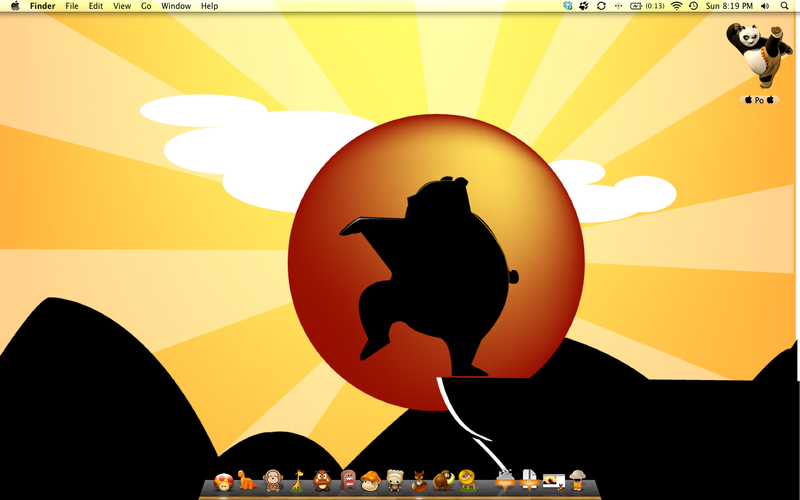Image resolution: width=800 pixels, height=500 pixels.
Task: Open the Window menu
Action: (176, 6)
